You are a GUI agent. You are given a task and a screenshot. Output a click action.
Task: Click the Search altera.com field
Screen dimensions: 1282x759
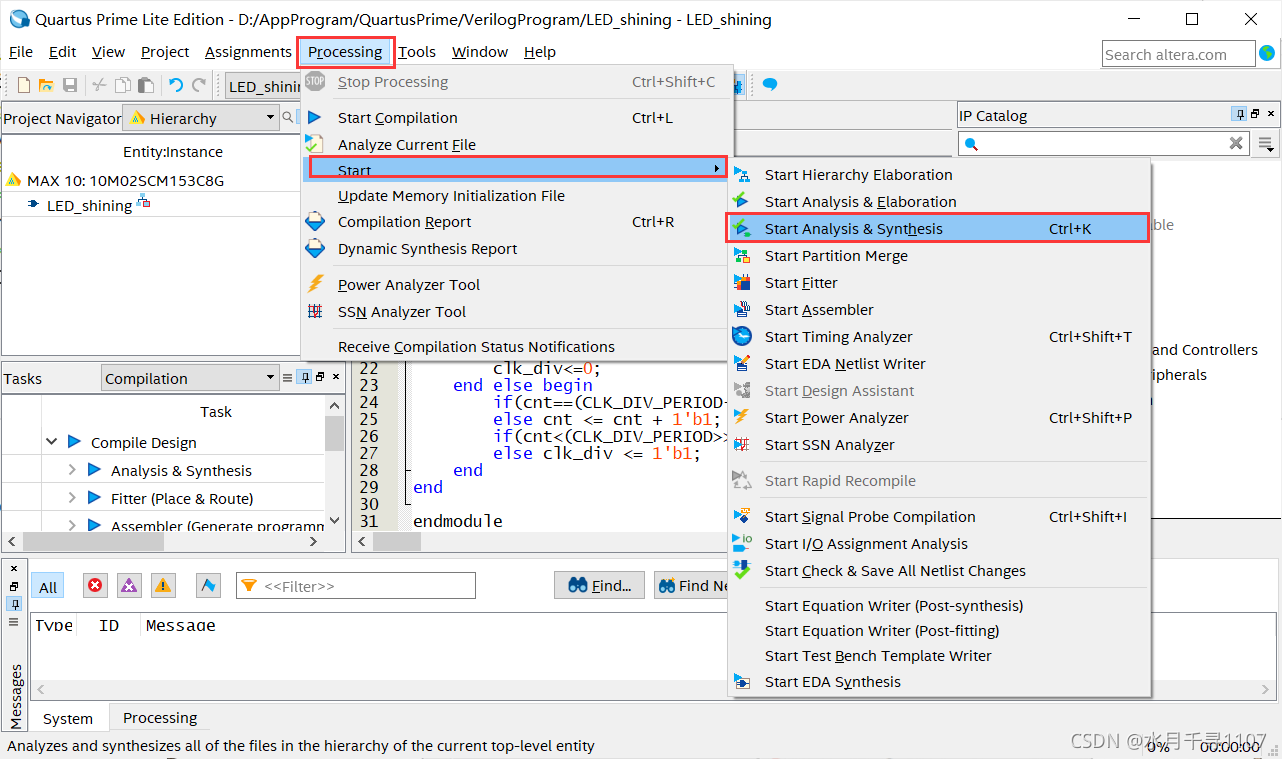1178,54
